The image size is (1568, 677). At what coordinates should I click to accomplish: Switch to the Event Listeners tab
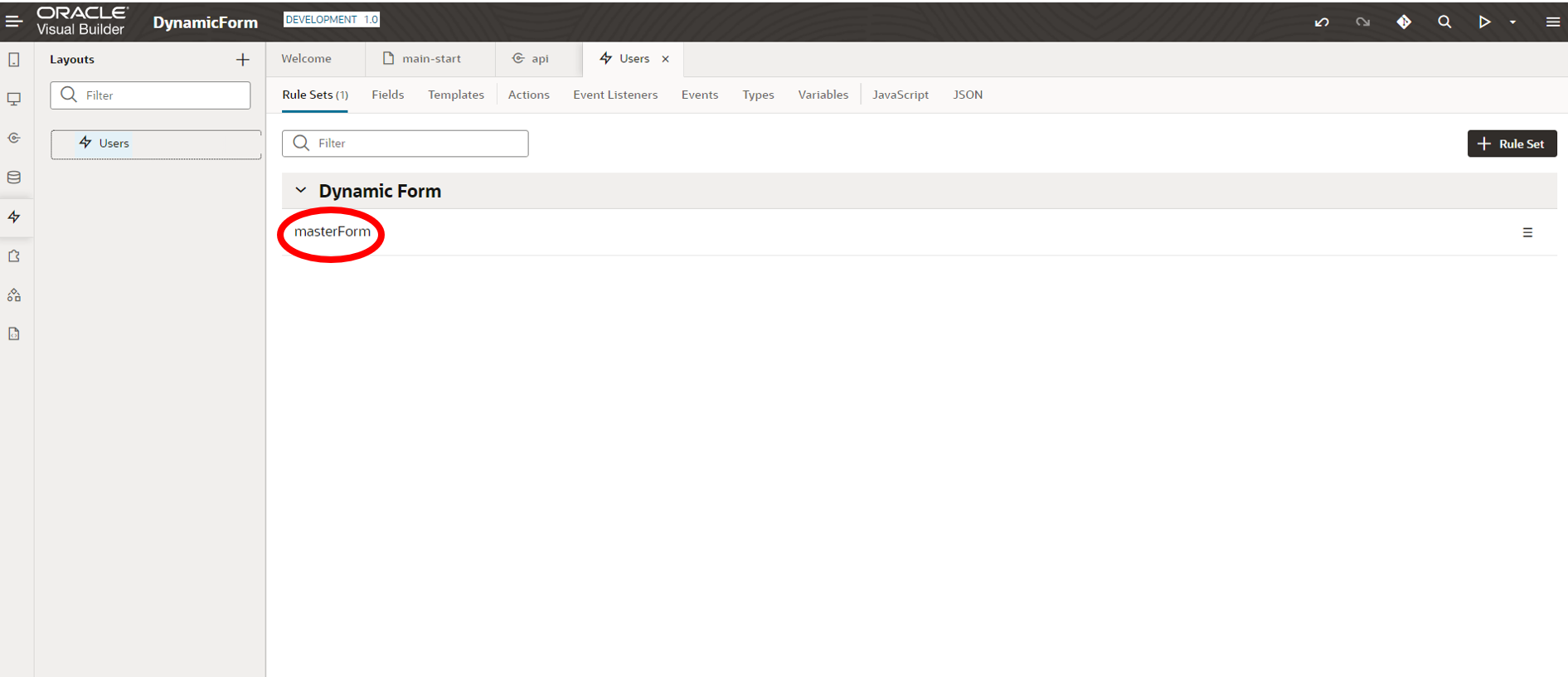pyautogui.click(x=614, y=95)
